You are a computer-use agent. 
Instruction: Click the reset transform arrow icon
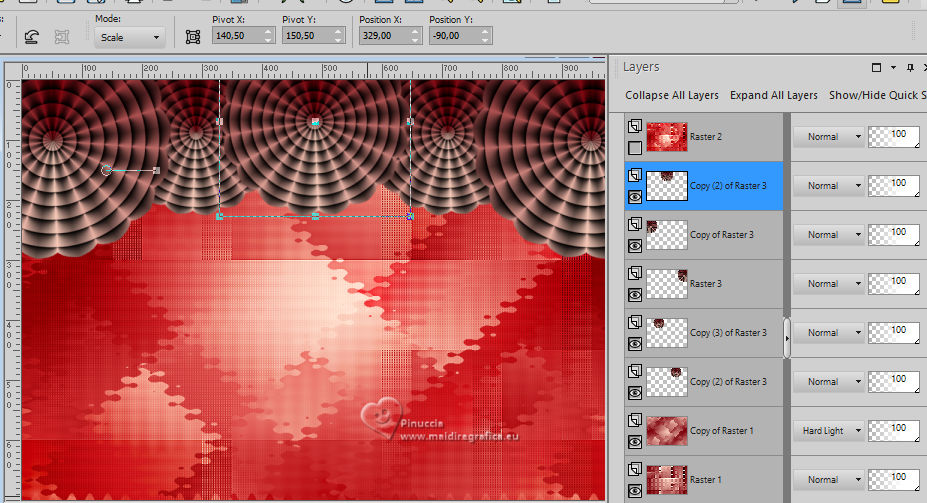click(x=32, y=37)
